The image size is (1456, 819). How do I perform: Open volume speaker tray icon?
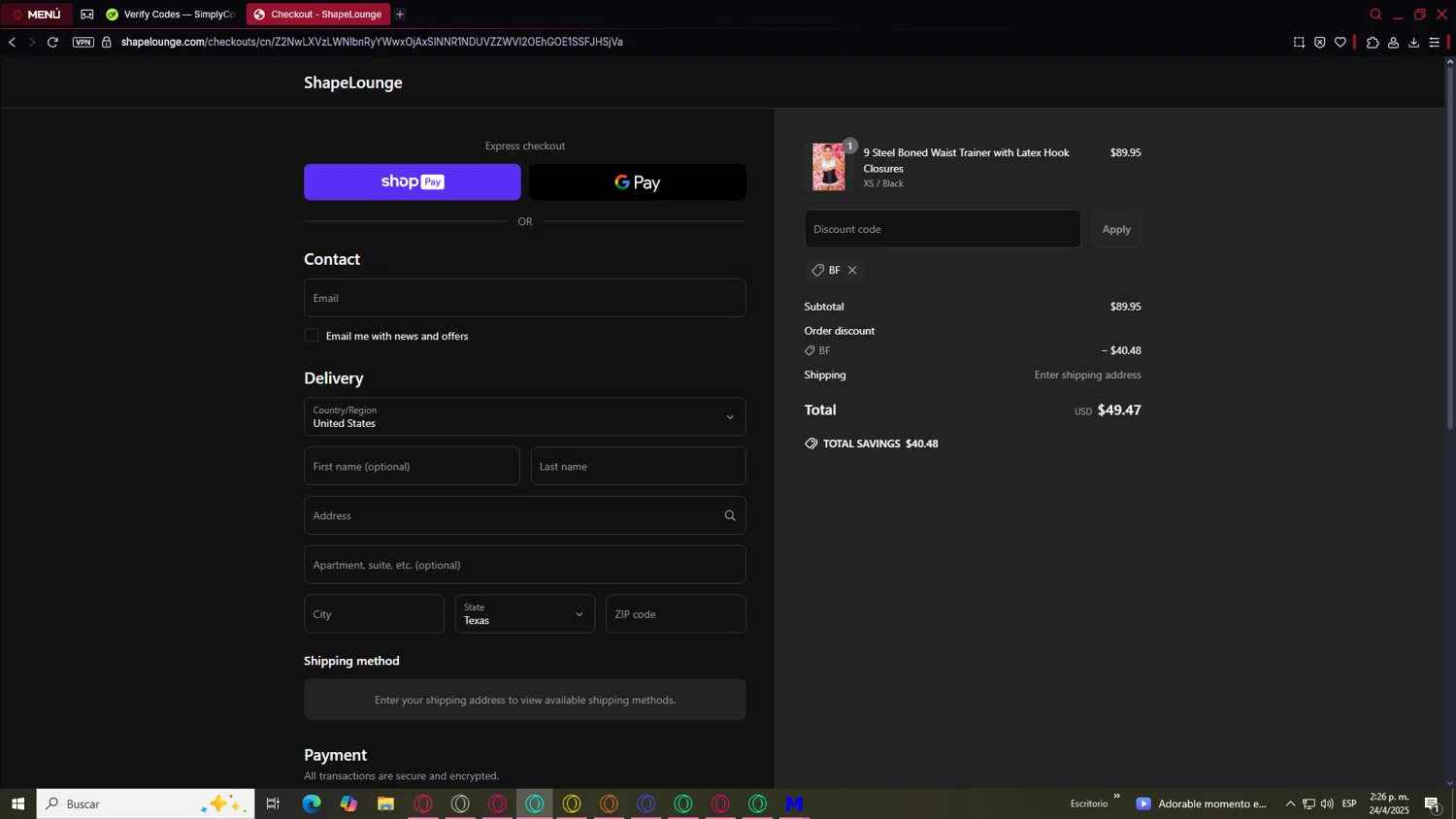pyautogui.click(x=1327, y=803)
